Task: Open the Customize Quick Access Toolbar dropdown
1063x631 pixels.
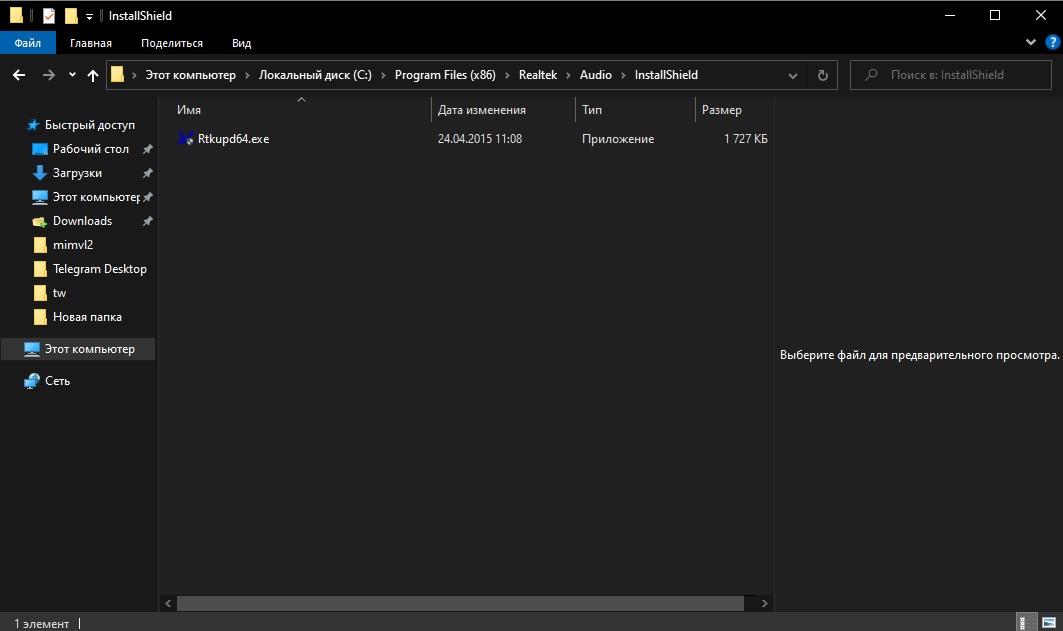Action: [x=89, y=17]
